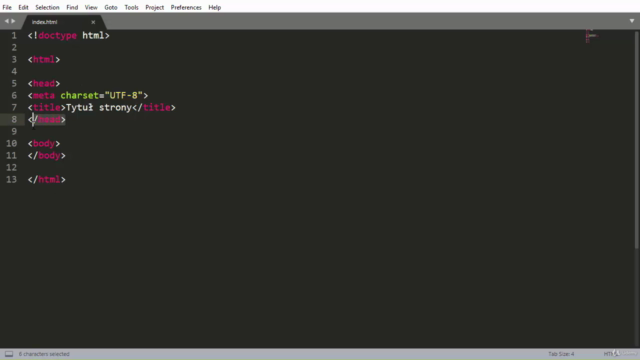Click the "UTF-8" string value
Image resolution: width=640 pixels, height=360 pixels.
[x=124, y=96]
